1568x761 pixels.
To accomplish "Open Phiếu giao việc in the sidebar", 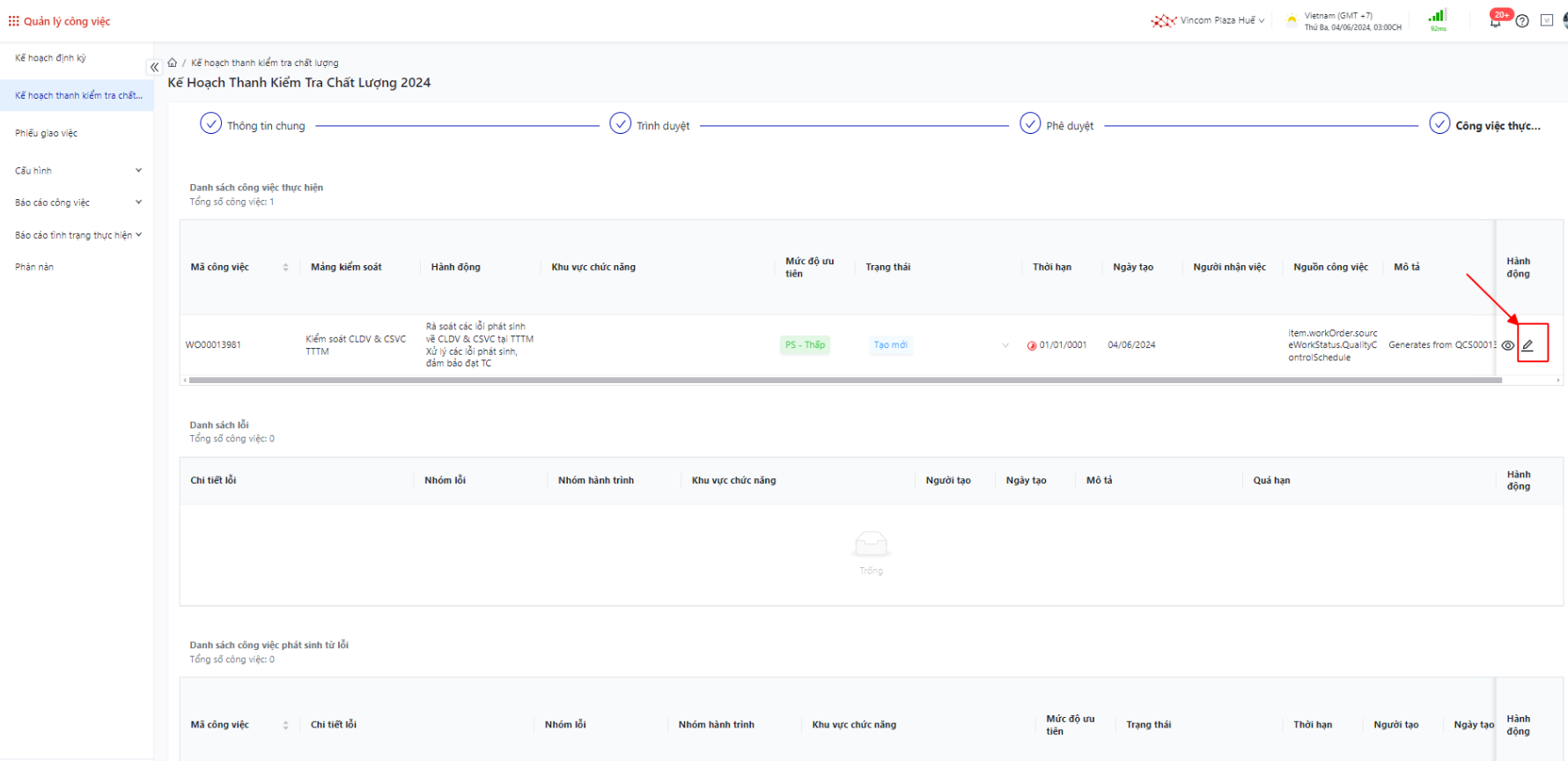I will click(x=47, y=133).
